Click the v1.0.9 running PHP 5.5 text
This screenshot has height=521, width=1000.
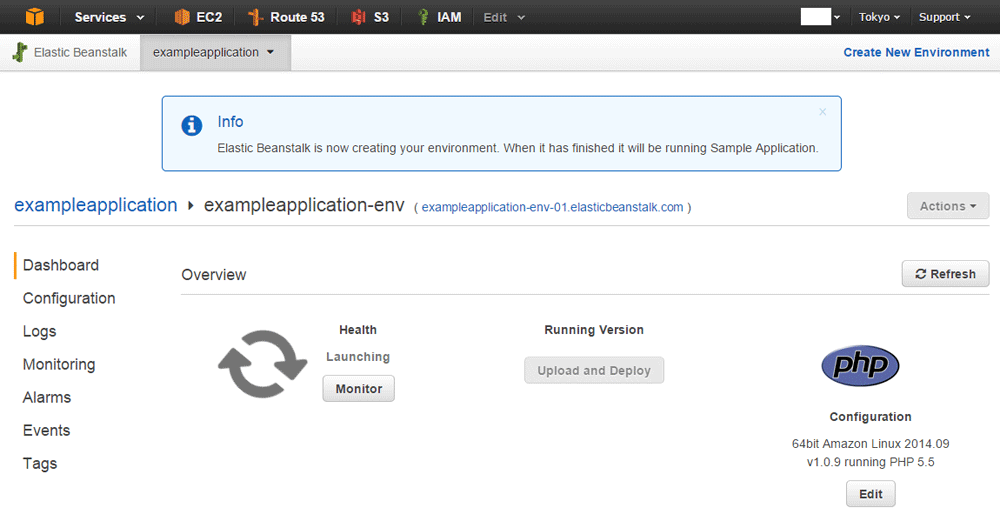[x=871, y=462]
